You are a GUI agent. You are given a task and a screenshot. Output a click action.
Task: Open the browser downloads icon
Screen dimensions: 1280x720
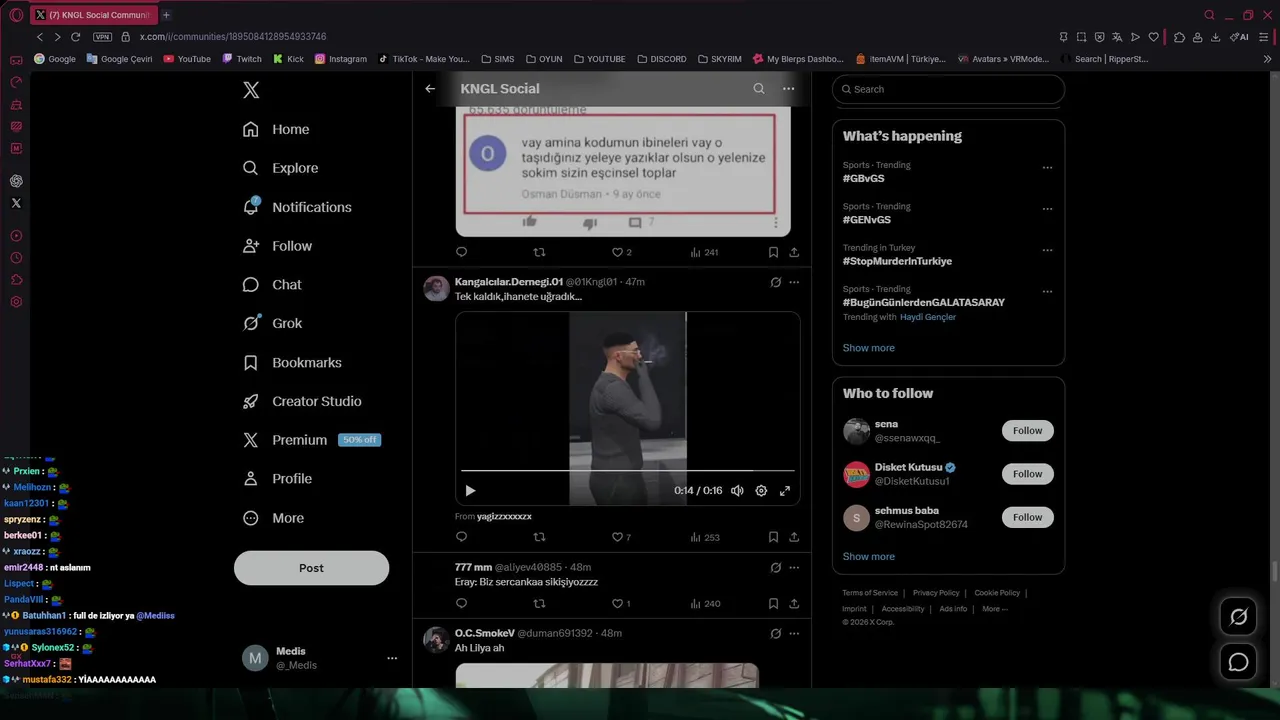tap(1215, 37)
